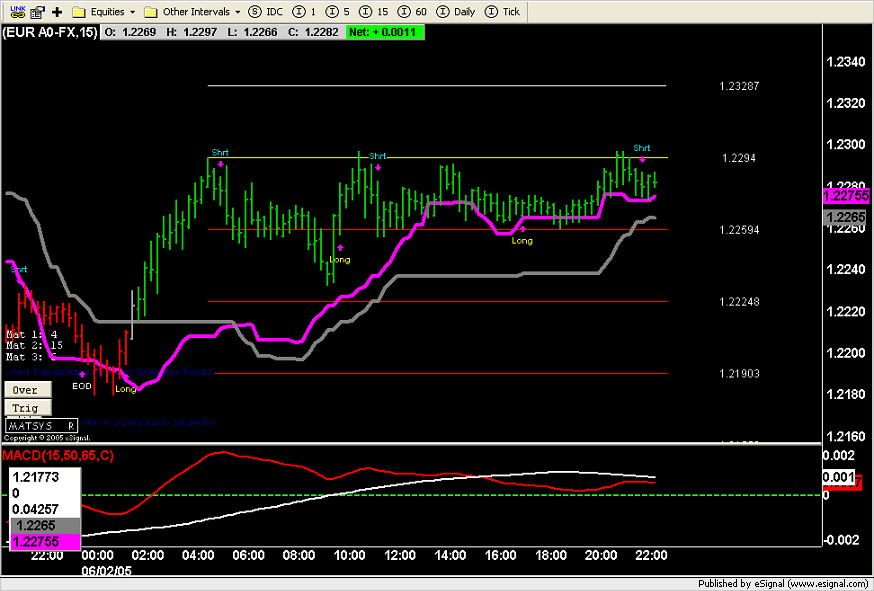The height and width of the screenshot is (591, 874).
Task: Switch to the 15 minute interval
Action: (x=375, y=11)
